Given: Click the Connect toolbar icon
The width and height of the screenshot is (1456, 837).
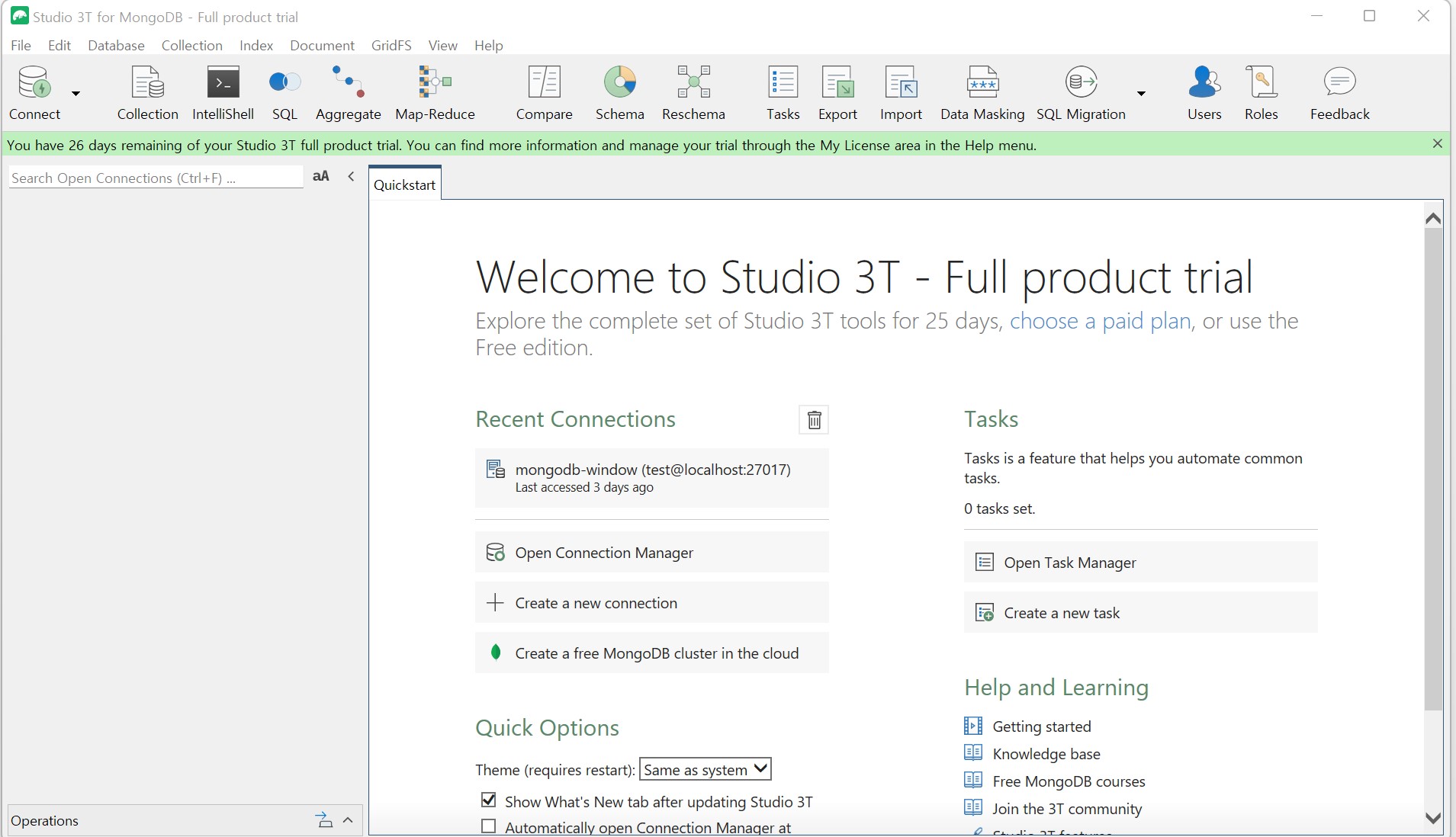Looking at the screenshot, I should tap(34, 92).
